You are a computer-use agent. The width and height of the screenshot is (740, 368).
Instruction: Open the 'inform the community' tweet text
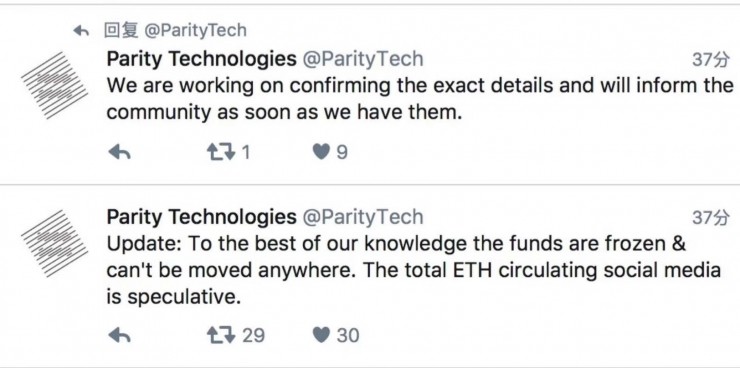point(420,99)
